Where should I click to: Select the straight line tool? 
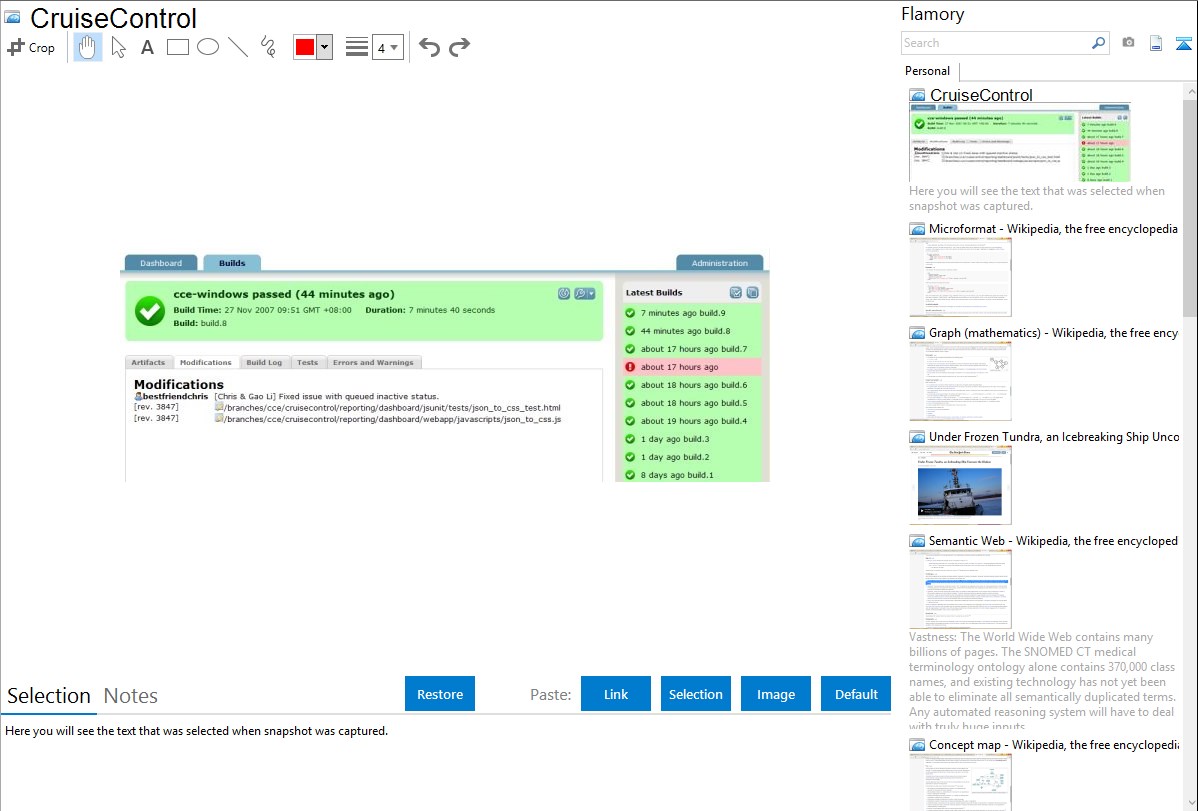(238, 47)
